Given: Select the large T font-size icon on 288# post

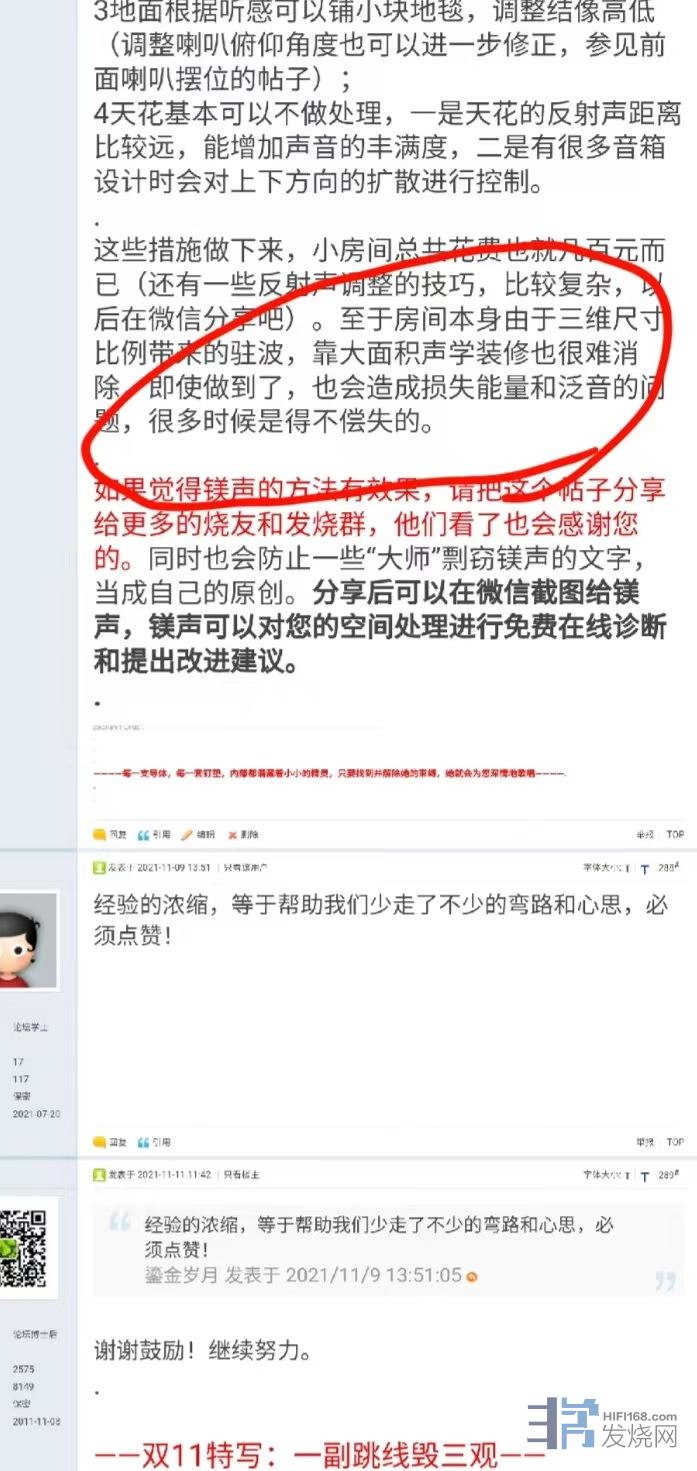Looking at the screenshot, I should (645, 868).
